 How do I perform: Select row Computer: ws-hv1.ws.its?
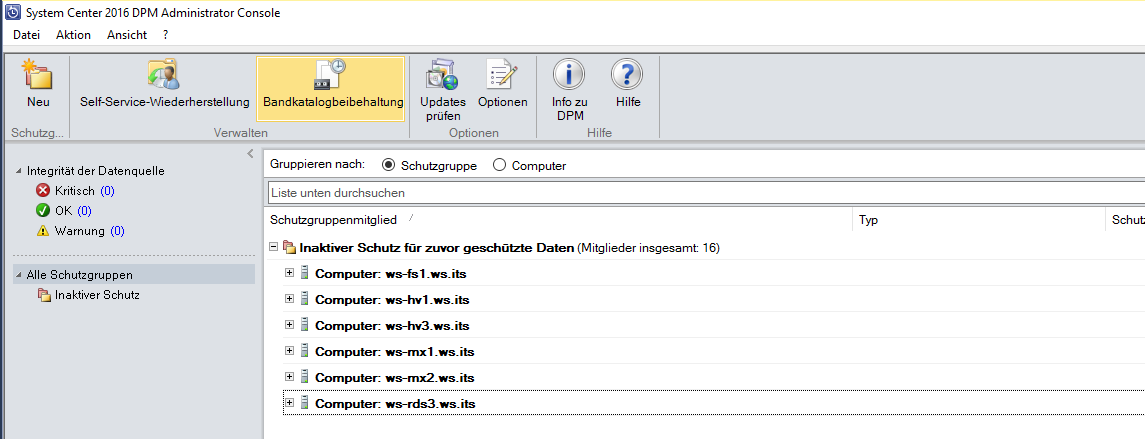pyautogui.click(x=713, y=299)
